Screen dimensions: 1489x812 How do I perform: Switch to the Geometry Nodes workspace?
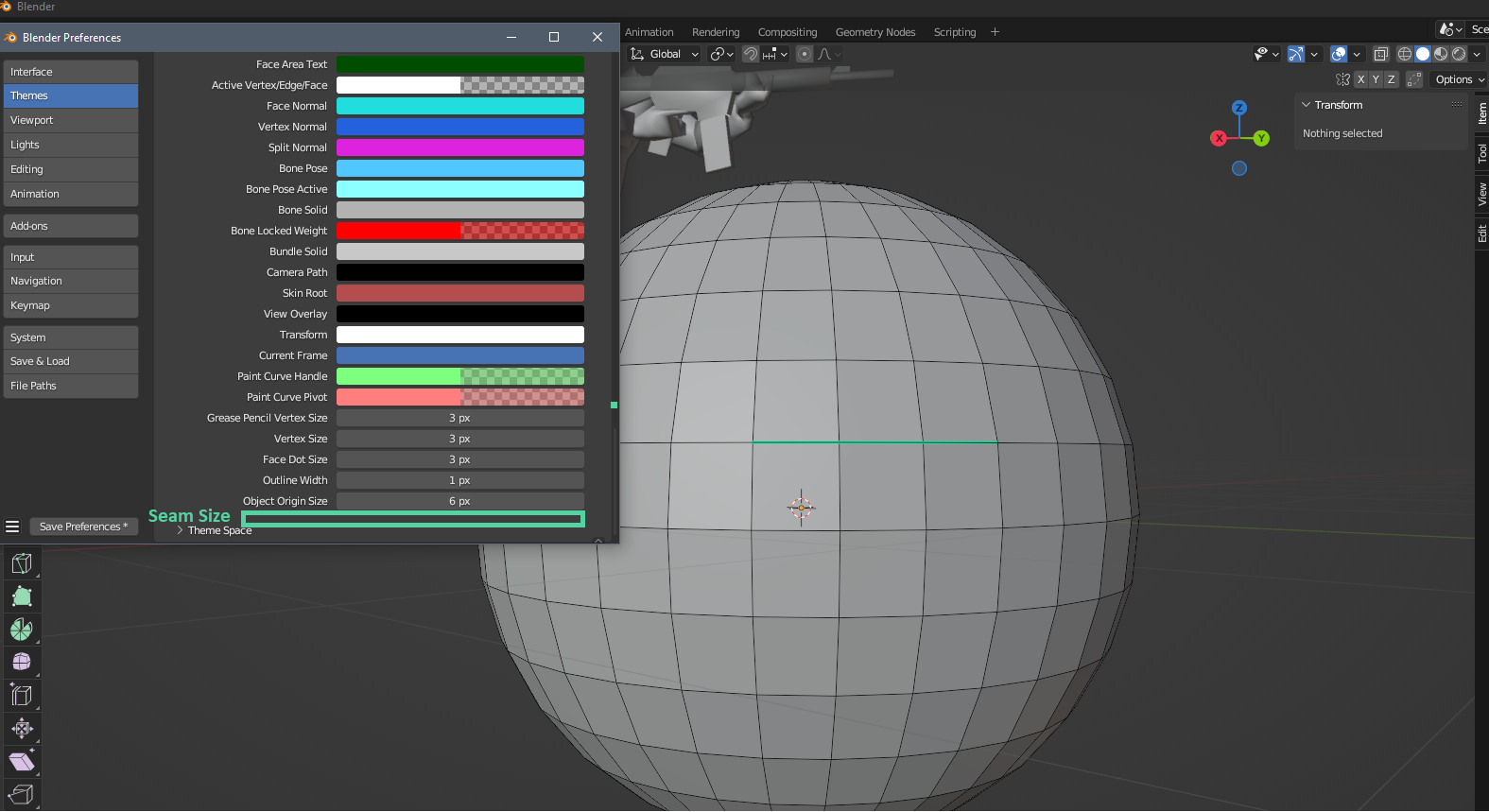(875, 32)
